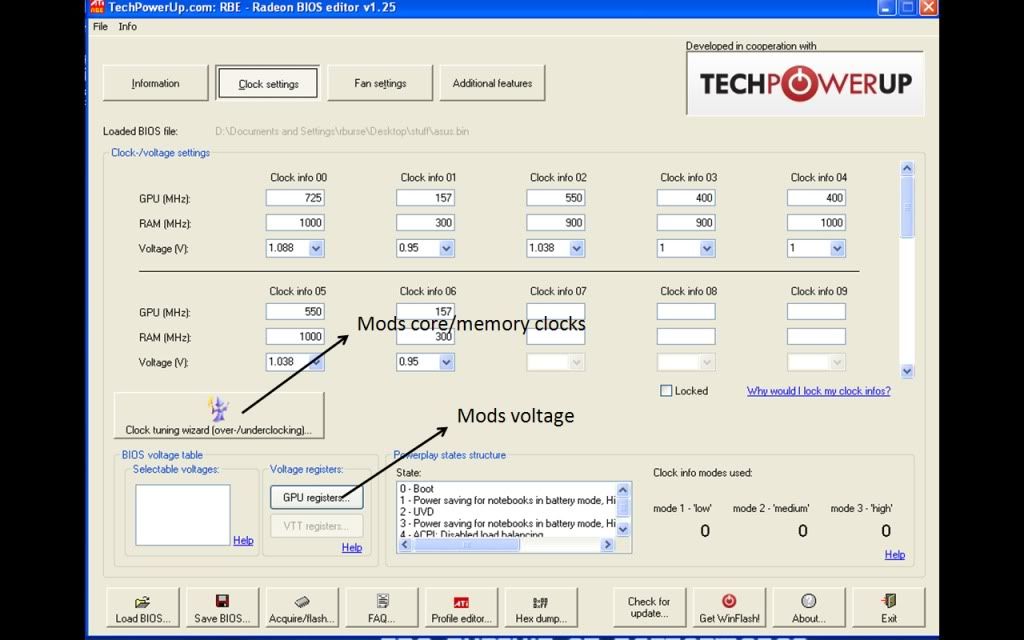Open 'Why would I lock my clock infos?' link
The width and height of the screenshot is (1024, 640).
(818, 391)
